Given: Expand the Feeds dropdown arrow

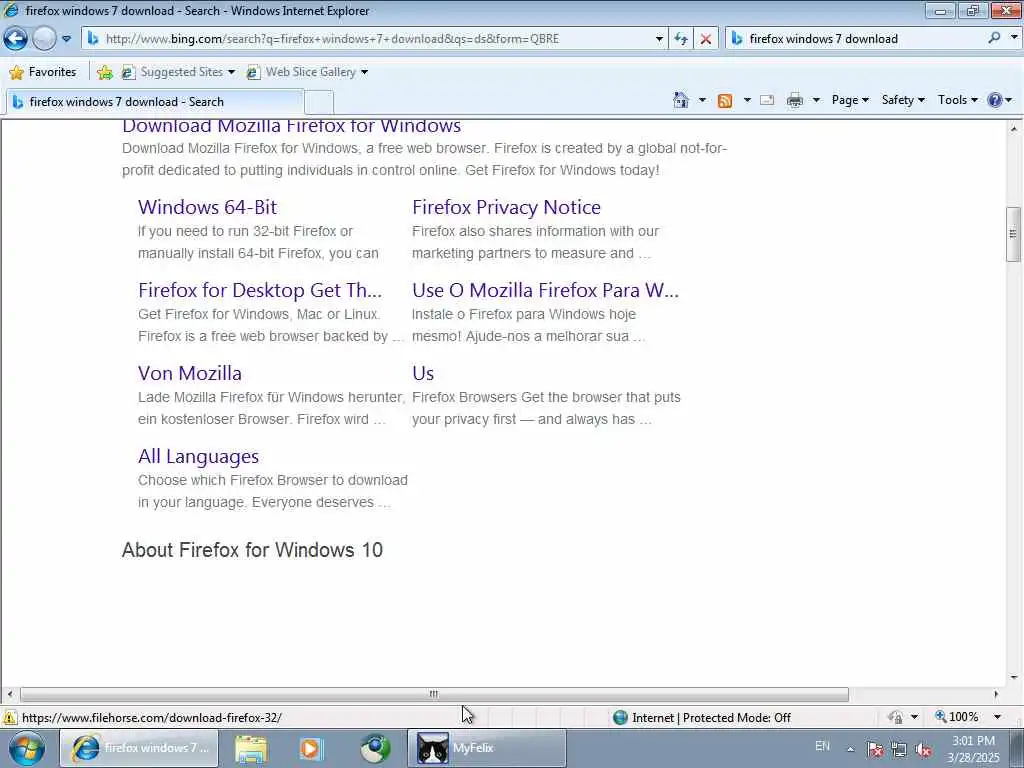Looking at the screenshot, I should 746,100.
